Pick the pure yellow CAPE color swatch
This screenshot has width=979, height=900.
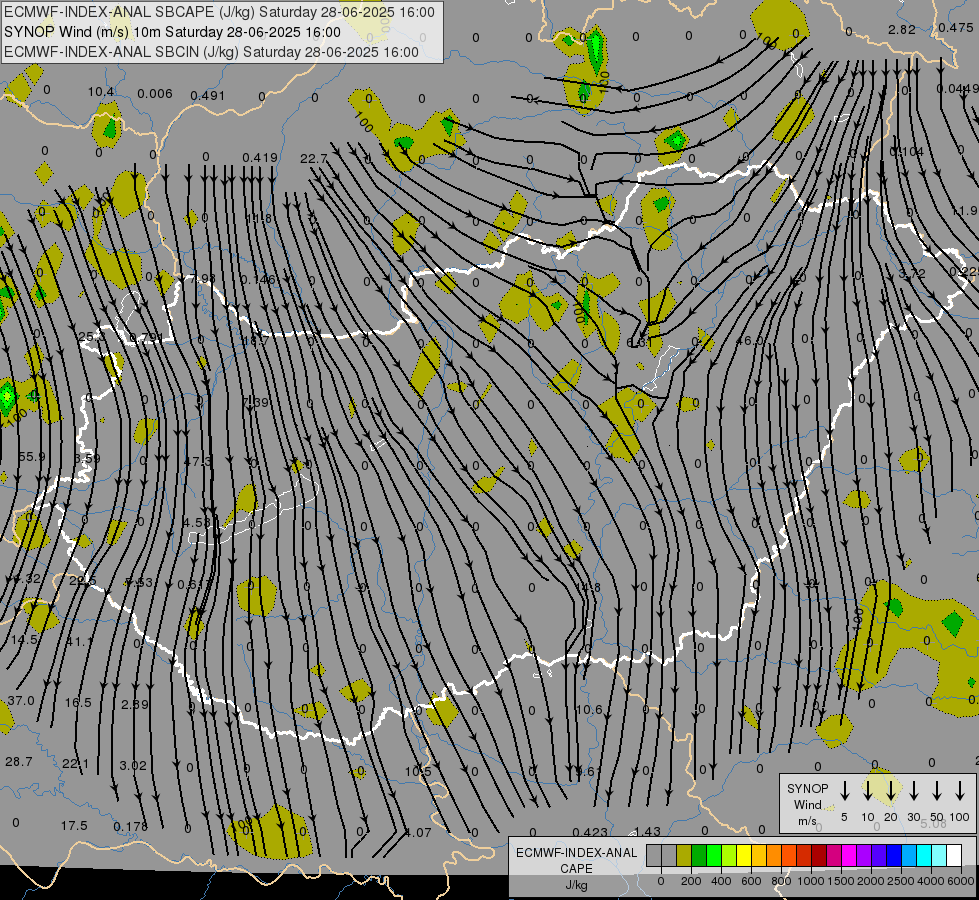tap(744, 856)
